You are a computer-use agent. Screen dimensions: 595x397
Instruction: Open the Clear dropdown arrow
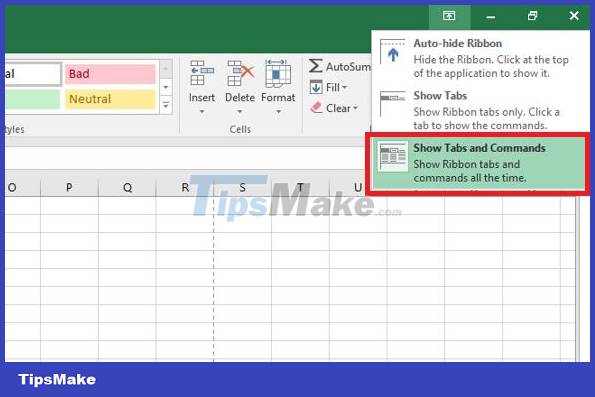[x=356, y=109]
